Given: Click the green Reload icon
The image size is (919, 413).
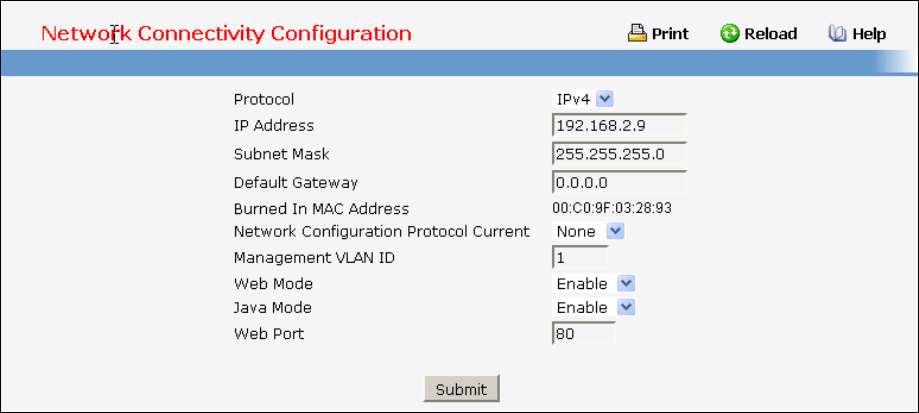Looking at the screenshot, I should pos(729,34).
